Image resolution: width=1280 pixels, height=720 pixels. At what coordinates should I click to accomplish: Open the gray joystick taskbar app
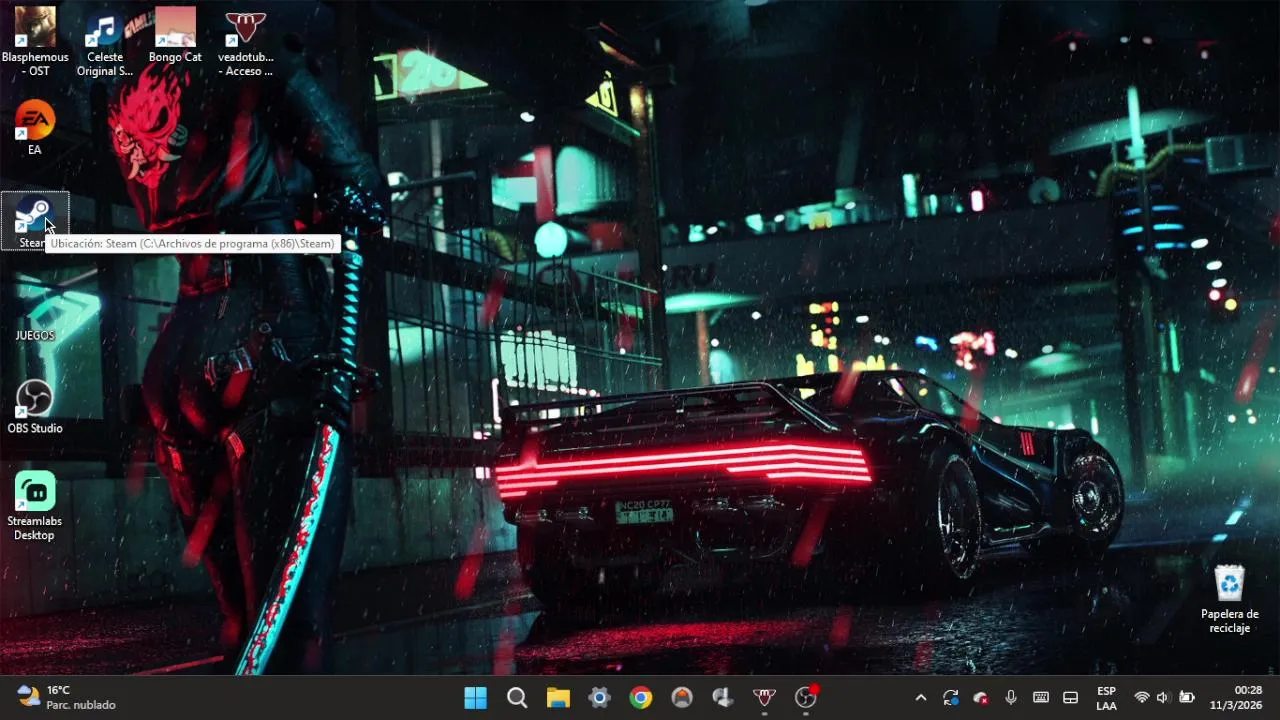click(723, 698)
